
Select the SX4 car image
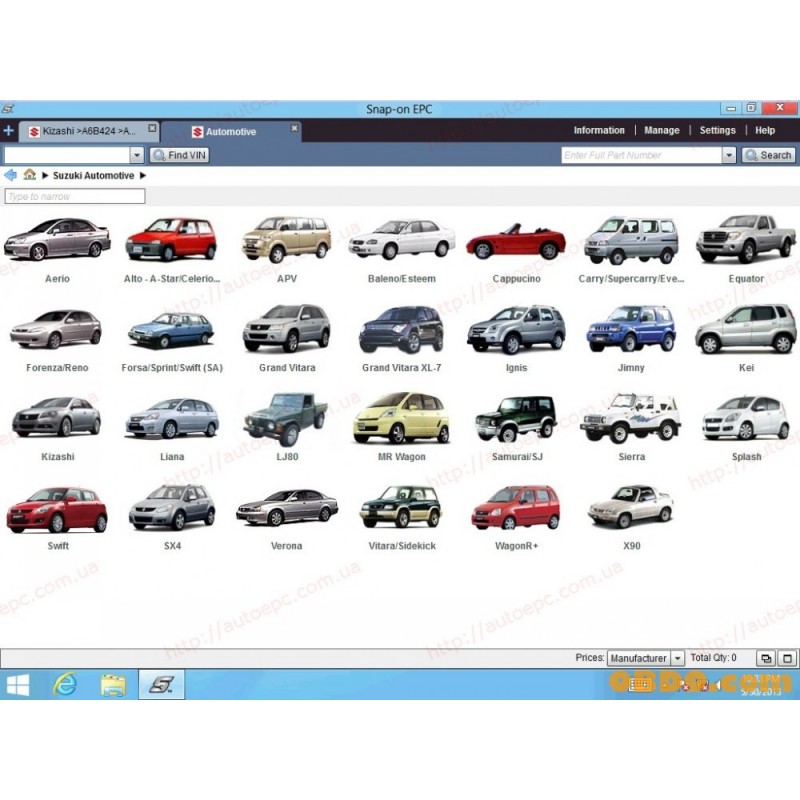coord(172,508)
